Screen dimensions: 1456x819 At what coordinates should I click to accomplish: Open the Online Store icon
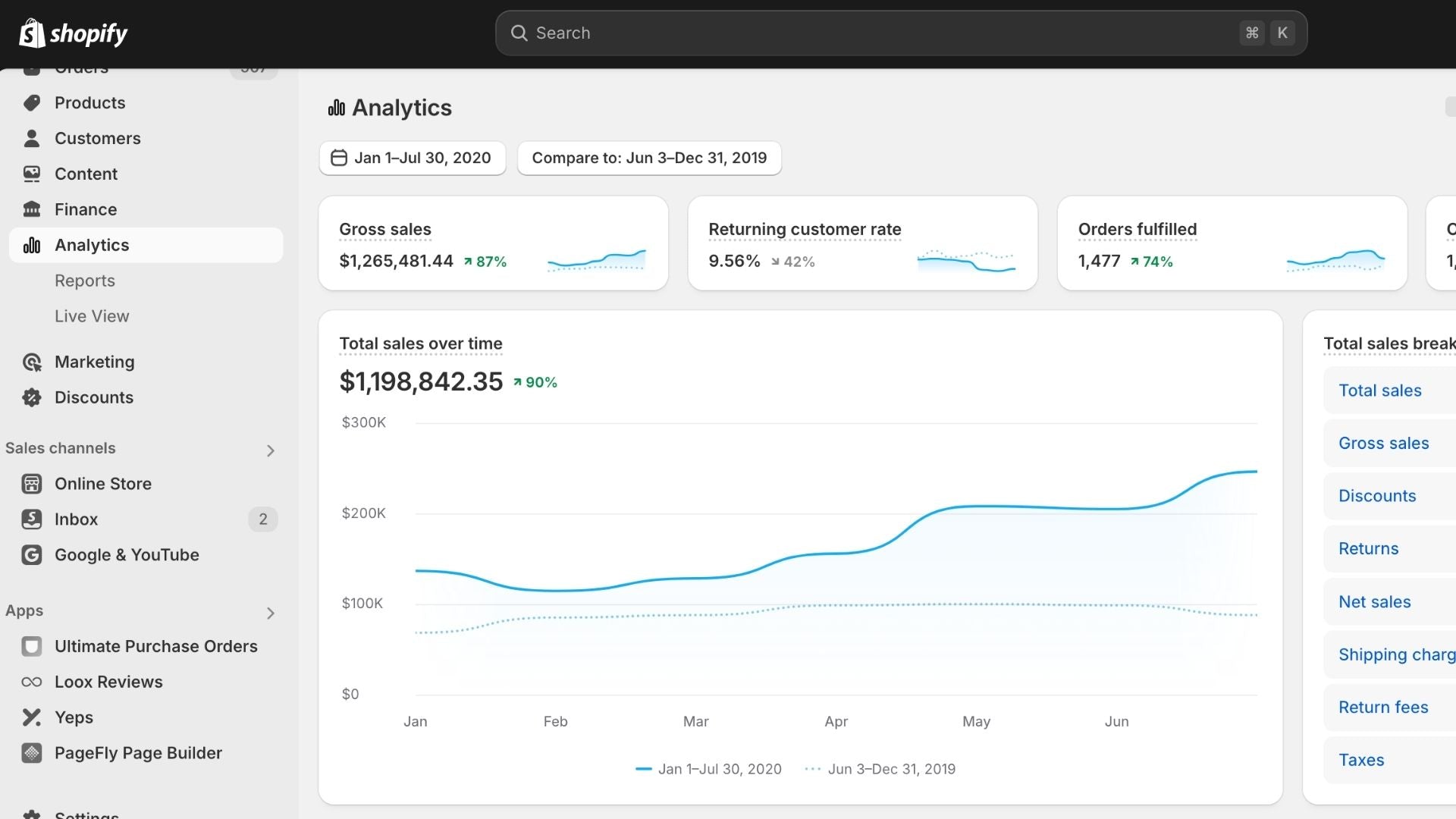point(32,484)
